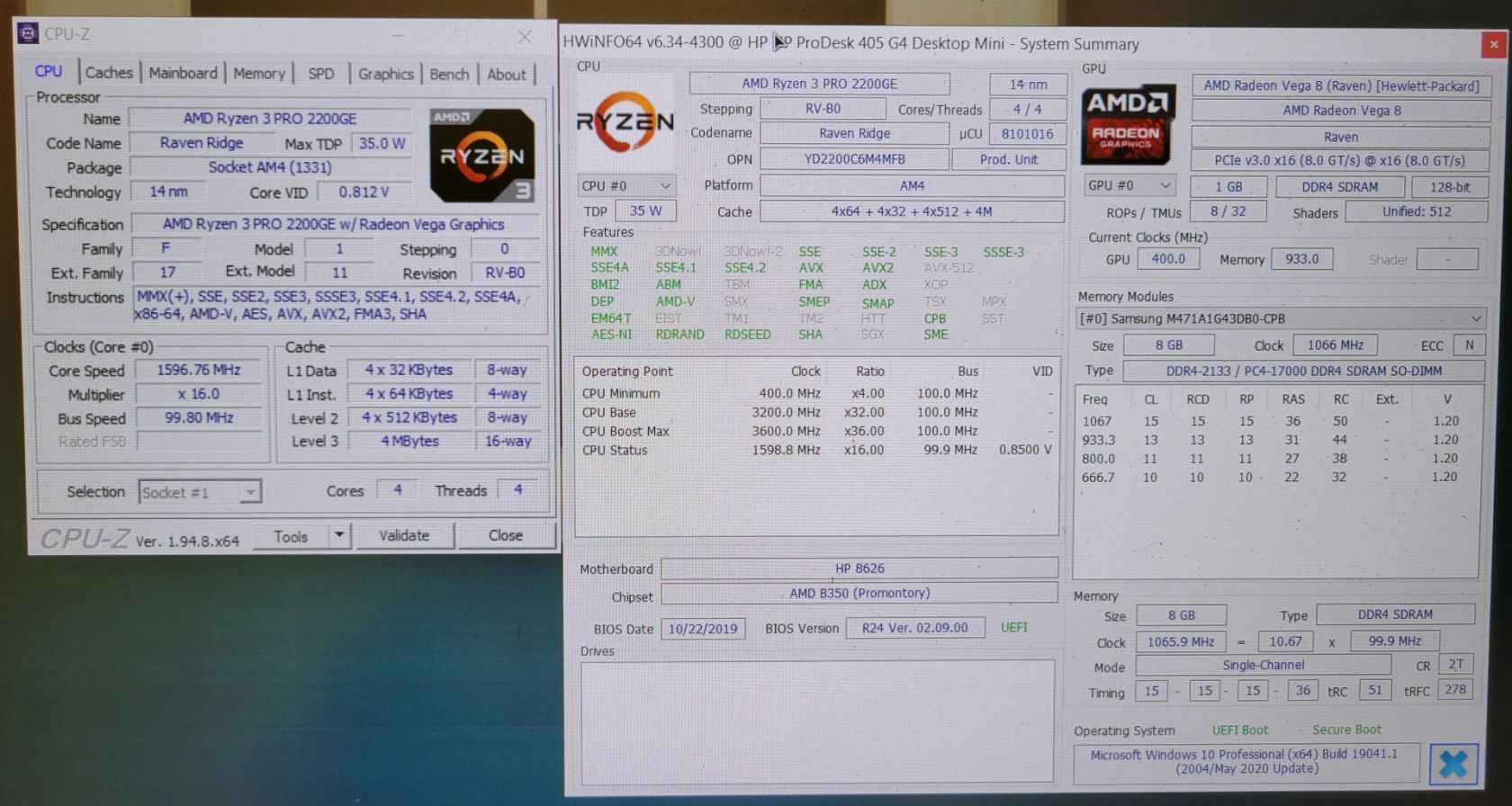Click the AMD Radeon Graphics logo
This screenshot has width=1512, height=806.
click(x=1129, y=125)
